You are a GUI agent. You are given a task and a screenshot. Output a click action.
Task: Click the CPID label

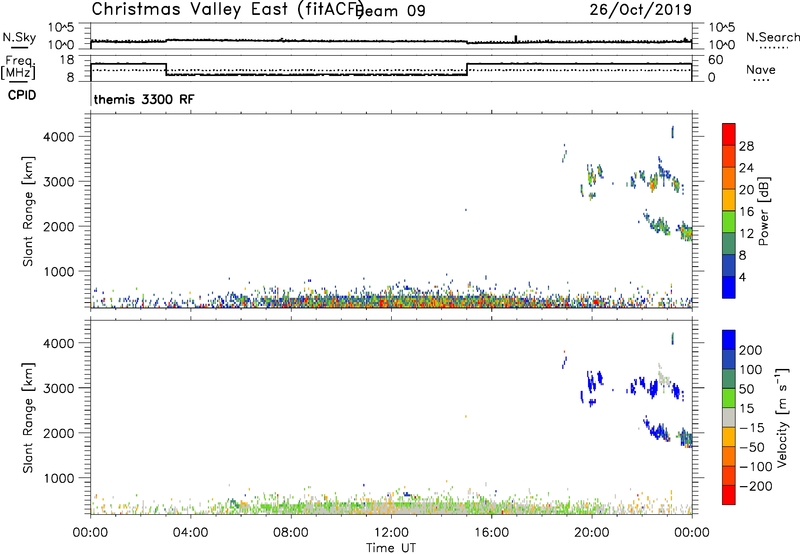click(x=22, y=95)
